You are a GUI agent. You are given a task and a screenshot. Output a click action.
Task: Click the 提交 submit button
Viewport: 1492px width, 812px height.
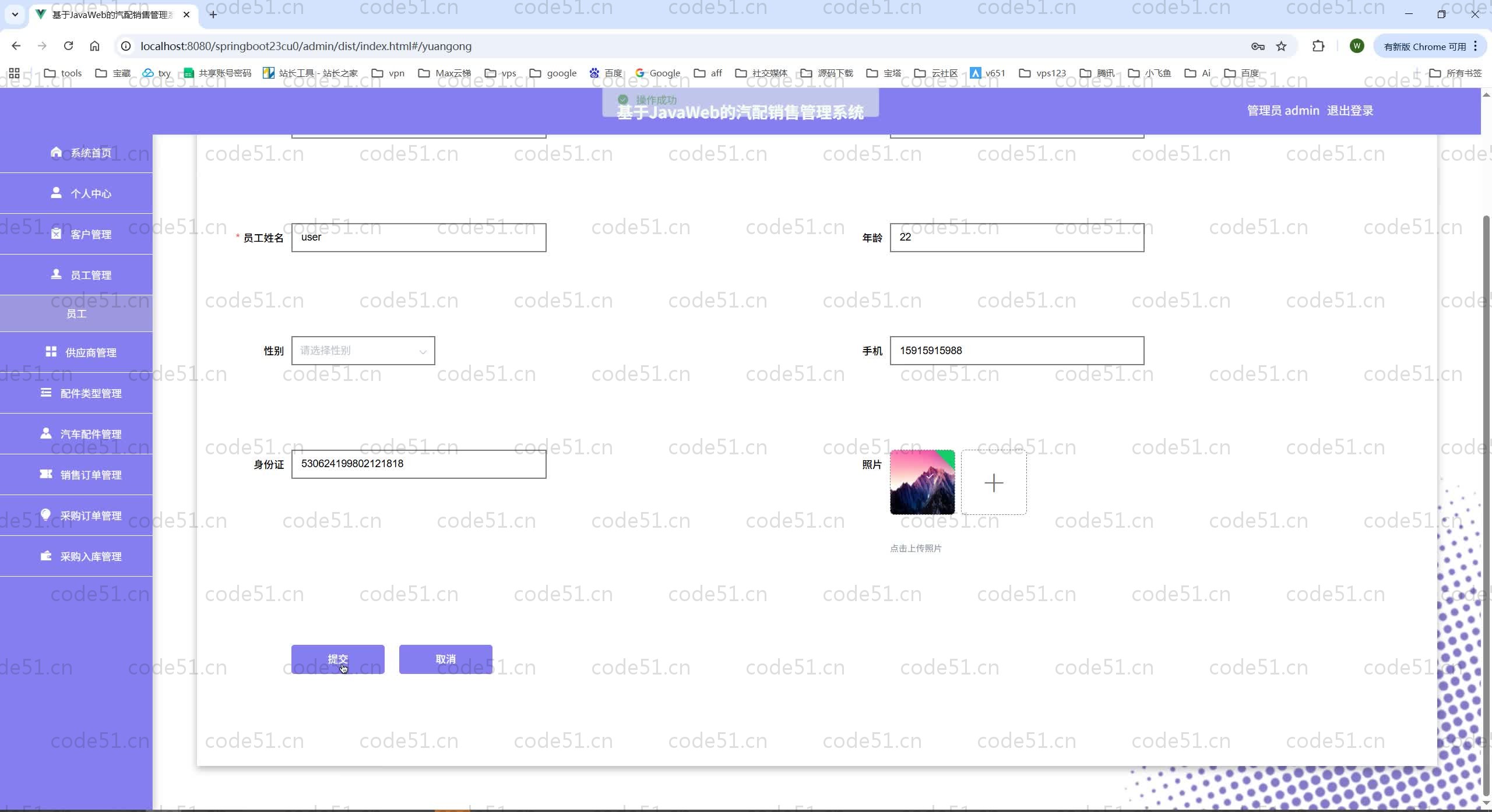tap(337, 659)
